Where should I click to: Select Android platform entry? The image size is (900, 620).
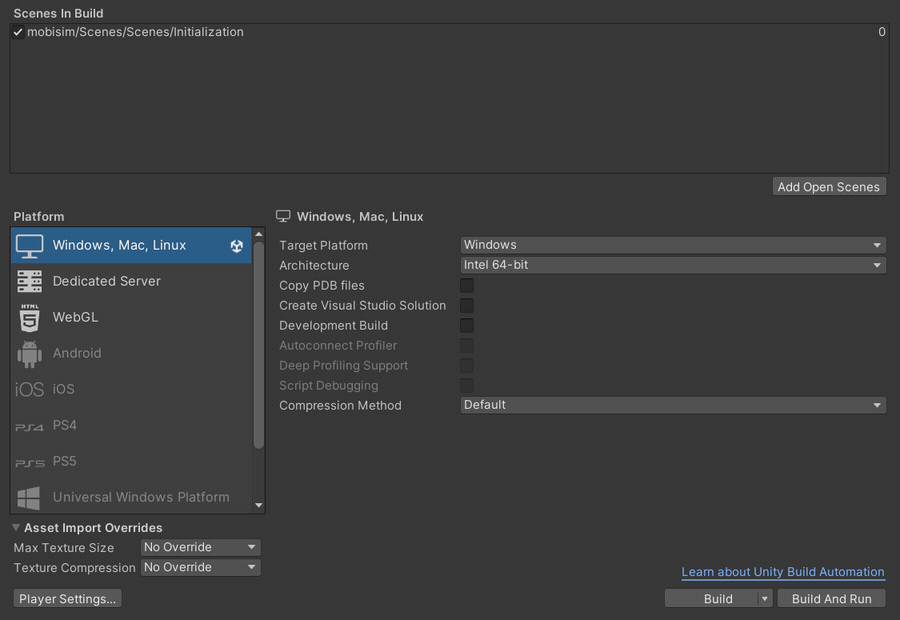coord(131,354)
